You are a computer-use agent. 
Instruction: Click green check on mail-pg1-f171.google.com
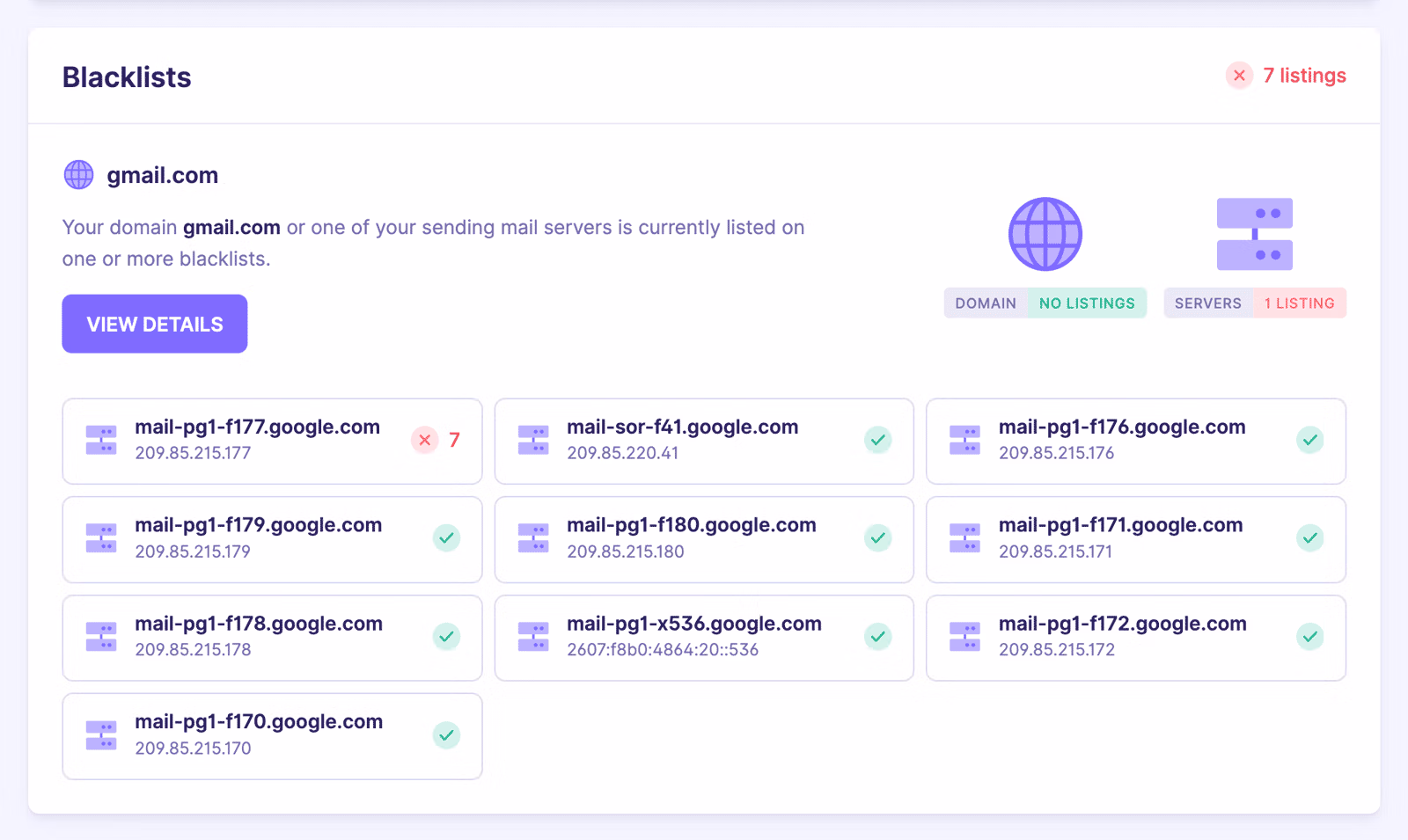(1310, 537)
